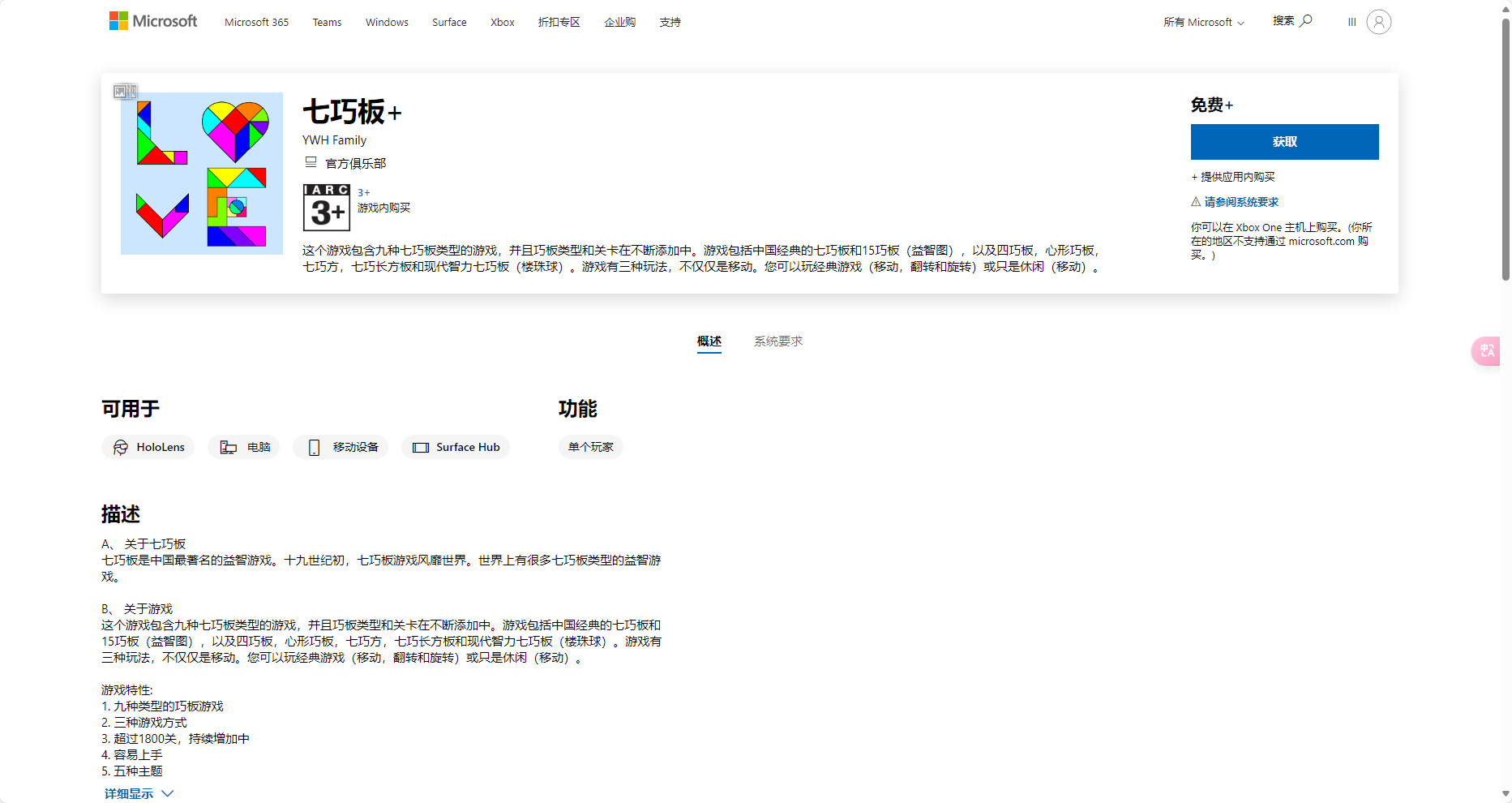Click the 七巧板+ app thumbnail image
Viewport: 1512px width, 803px height.
coord(202,174)
